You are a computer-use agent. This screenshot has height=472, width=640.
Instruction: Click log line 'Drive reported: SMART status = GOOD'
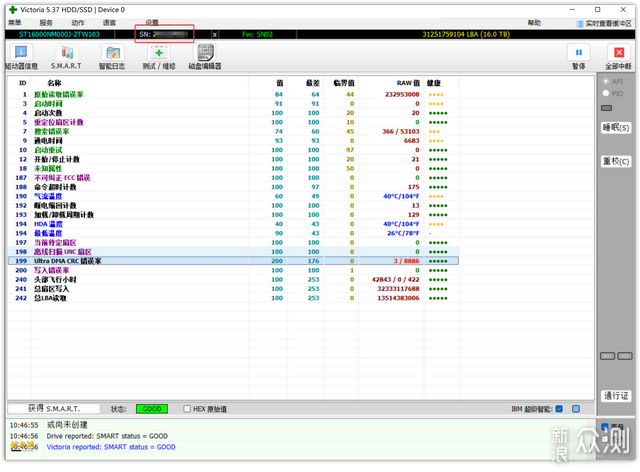pyautogui.click(x=107, y=436)
